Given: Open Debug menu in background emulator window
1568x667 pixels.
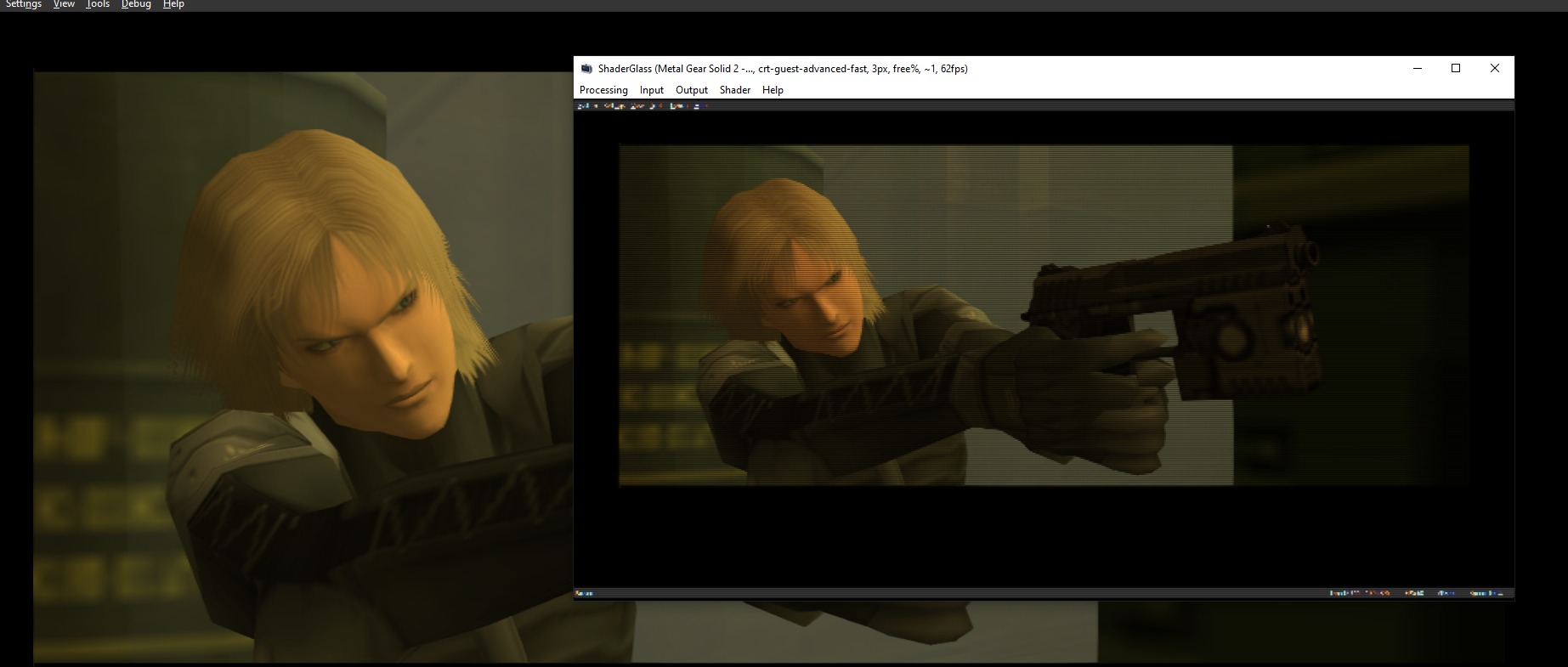Looking at the screenshot, I should [x=136, y=4].
